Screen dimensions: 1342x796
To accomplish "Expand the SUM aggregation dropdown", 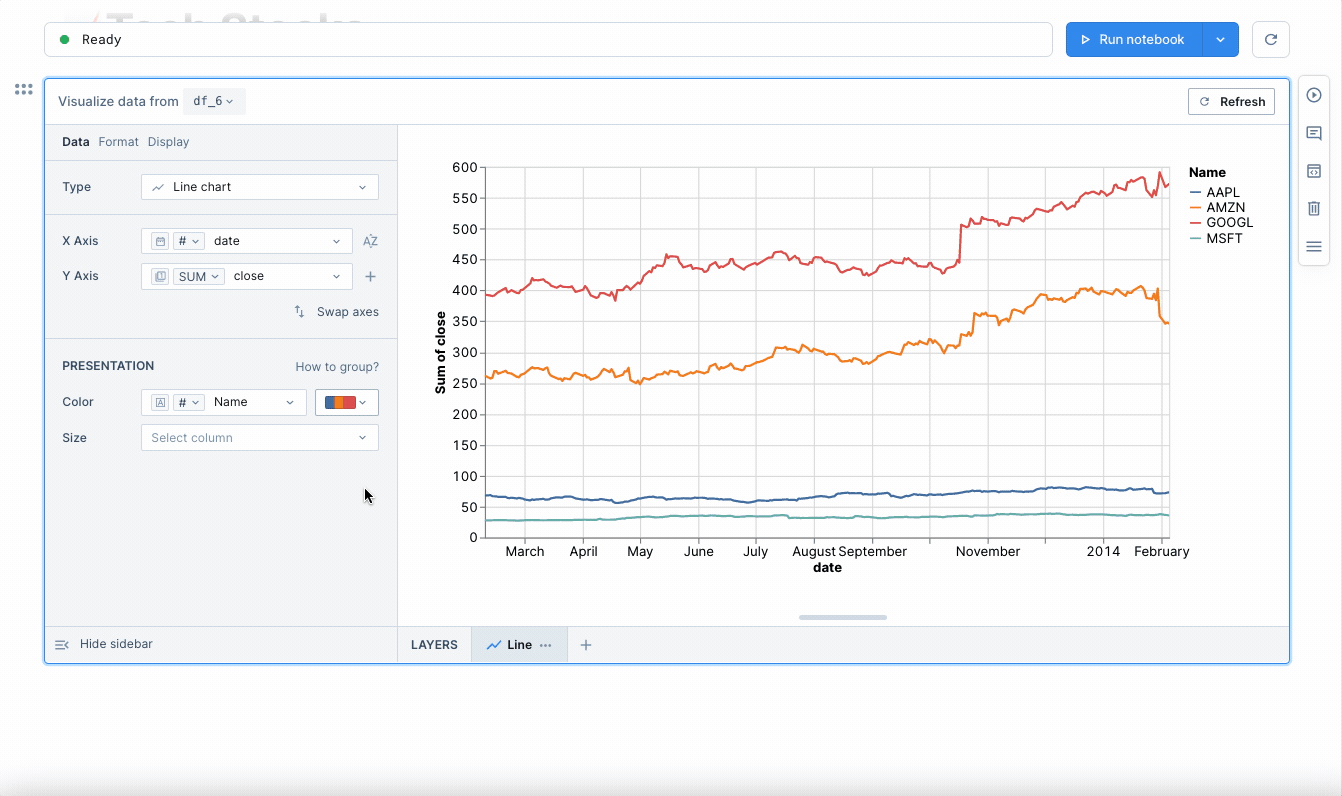I will coord(199,276).
